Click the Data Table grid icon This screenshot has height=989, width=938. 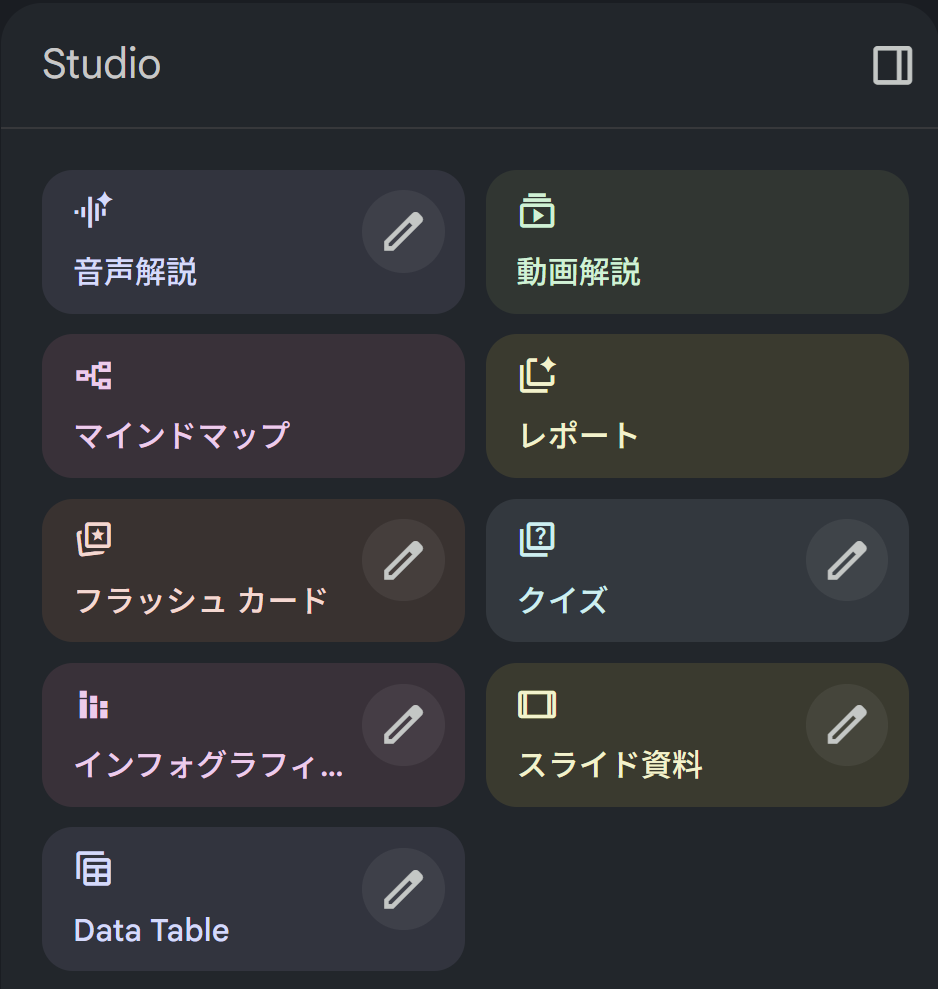[93, 868]
